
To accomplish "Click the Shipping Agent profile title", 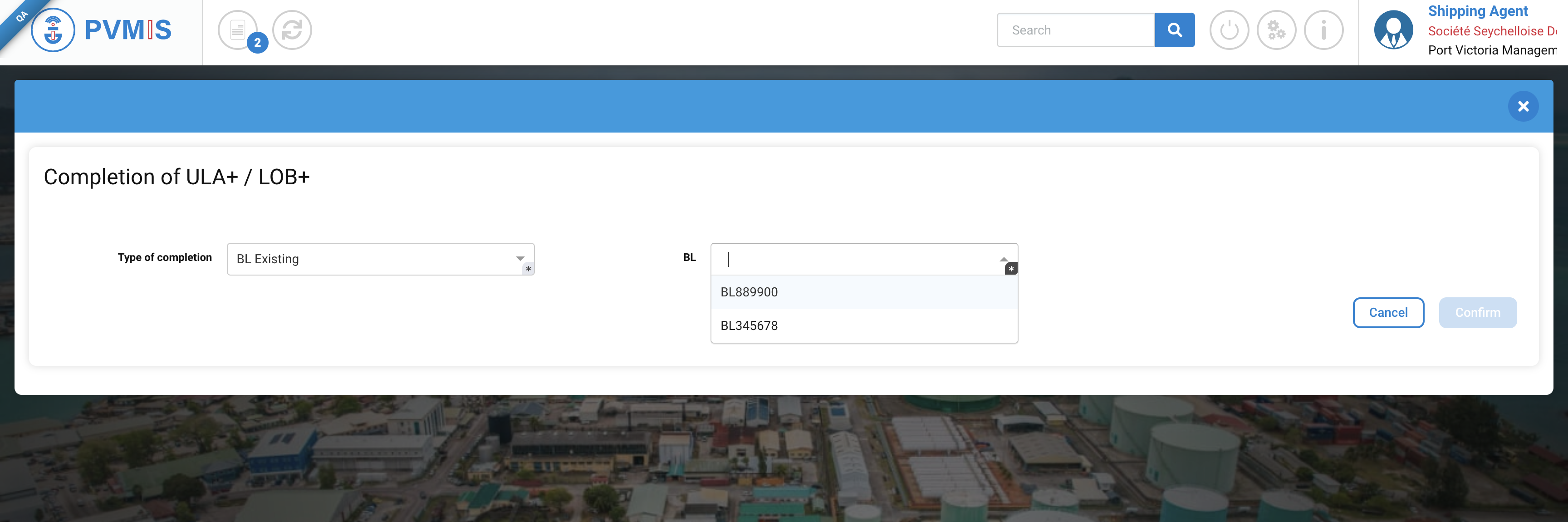I will click(x=1477, y=11).
